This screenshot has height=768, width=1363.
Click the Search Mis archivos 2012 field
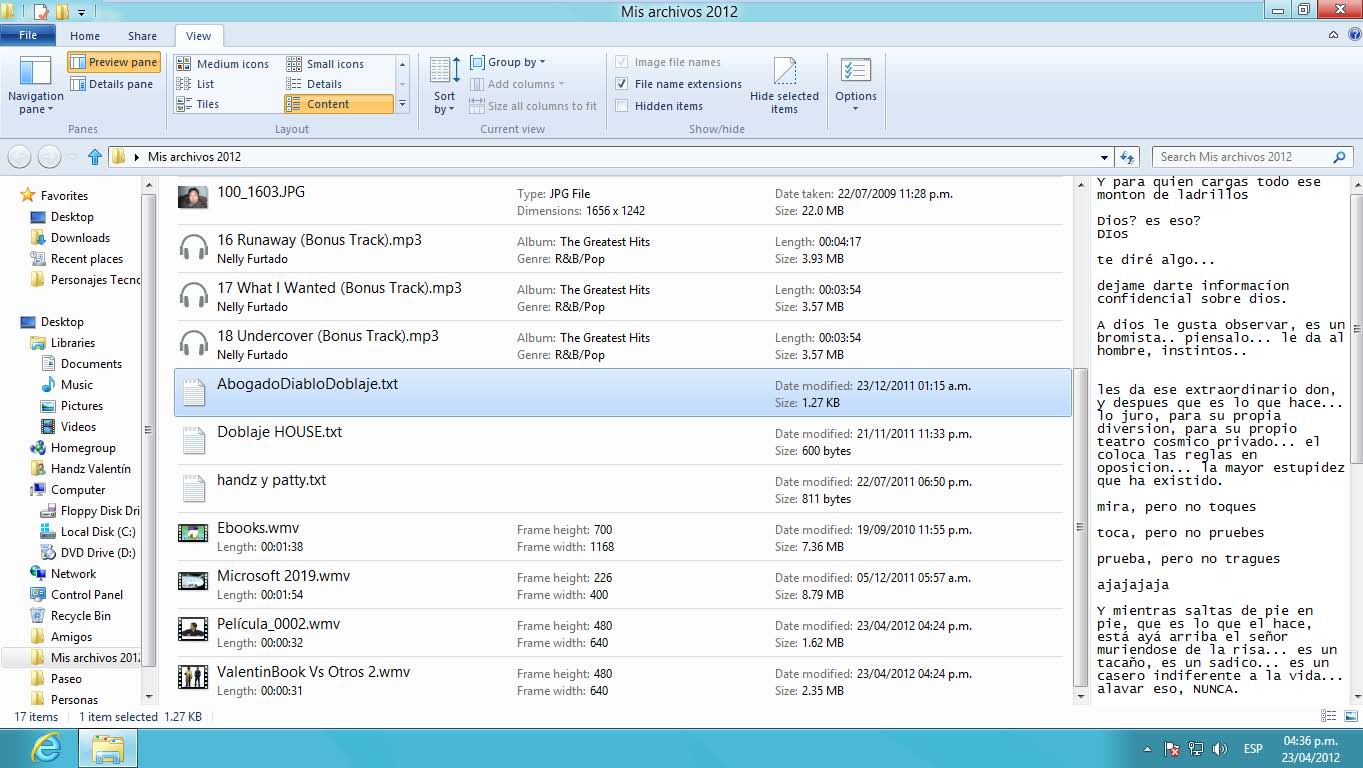click(x=1244, y=157)
